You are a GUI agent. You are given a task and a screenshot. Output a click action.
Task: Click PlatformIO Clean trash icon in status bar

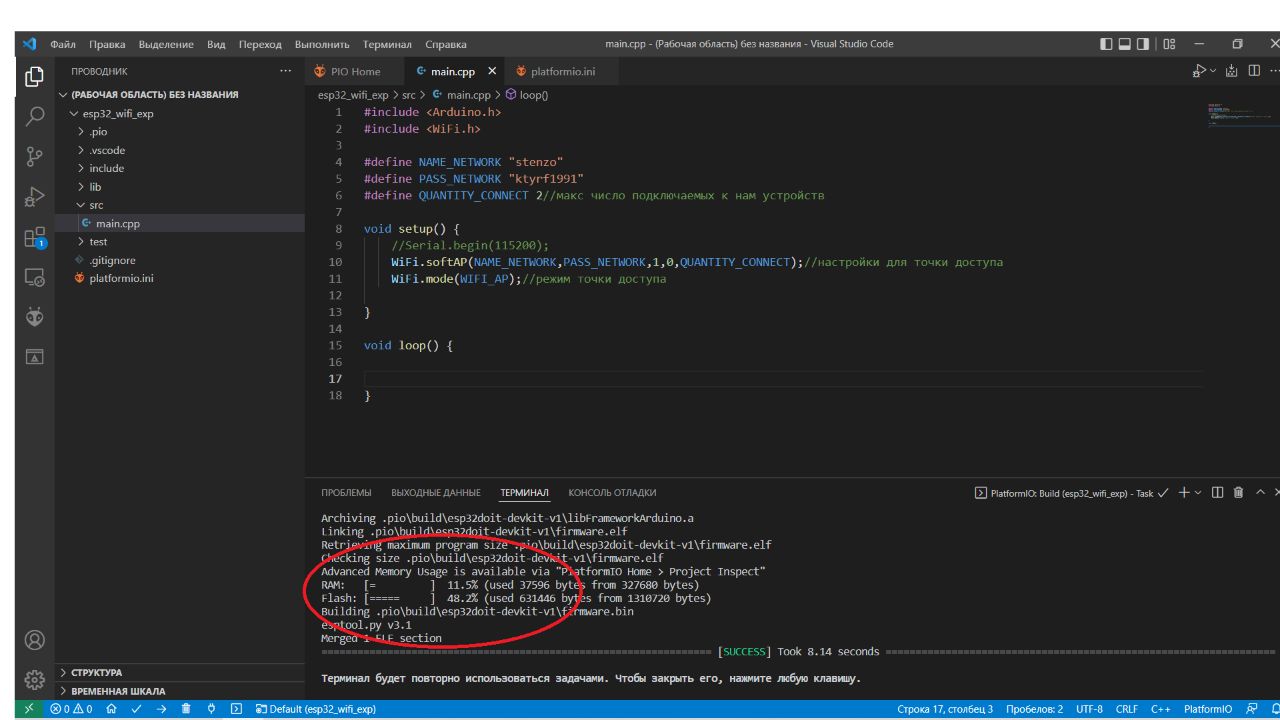pyautogui.click(x=186, y=709)
